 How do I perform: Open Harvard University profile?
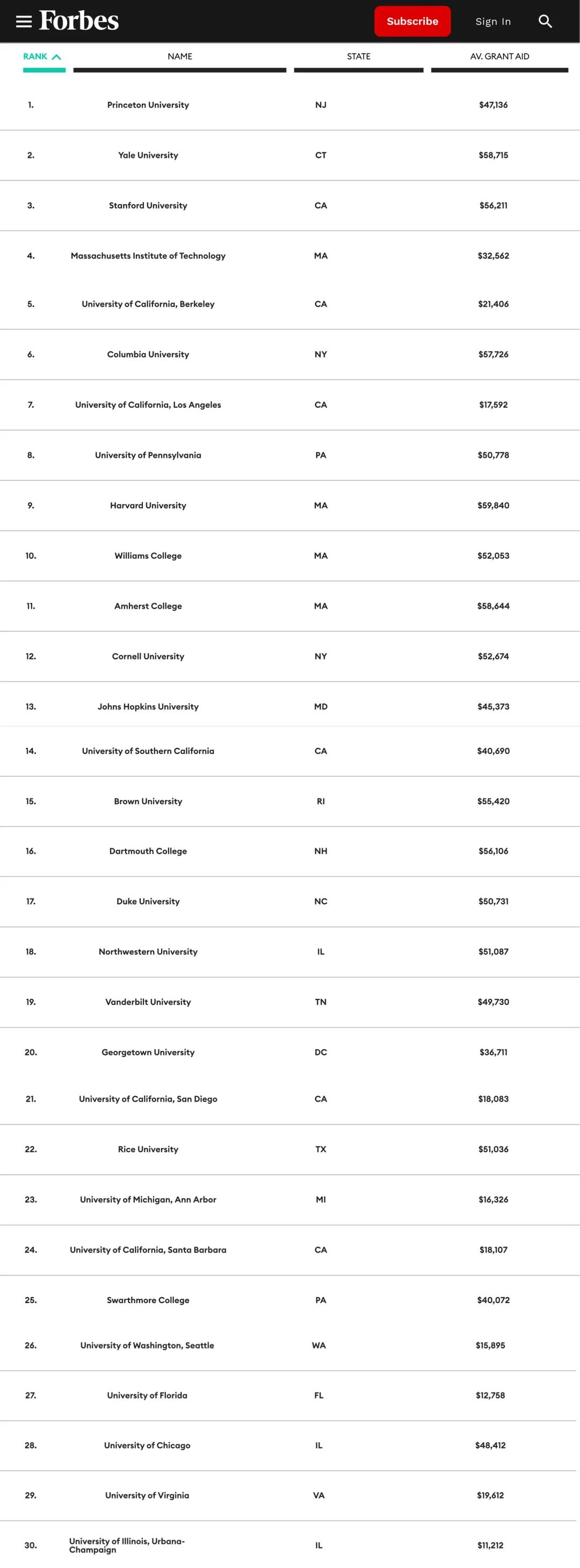coord(148,506)
